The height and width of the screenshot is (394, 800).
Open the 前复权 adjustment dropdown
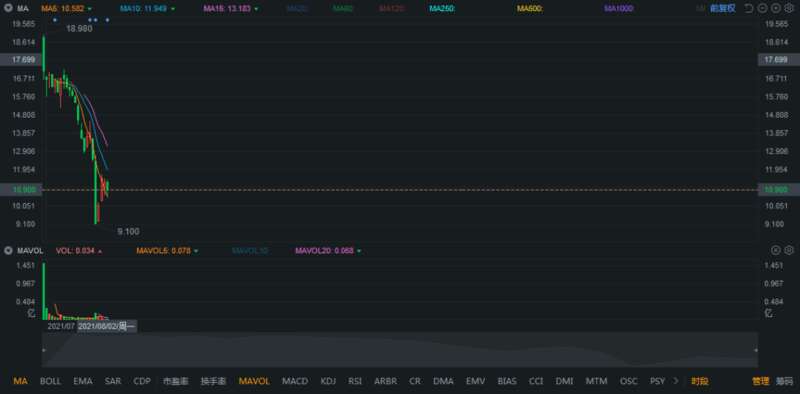722,8
